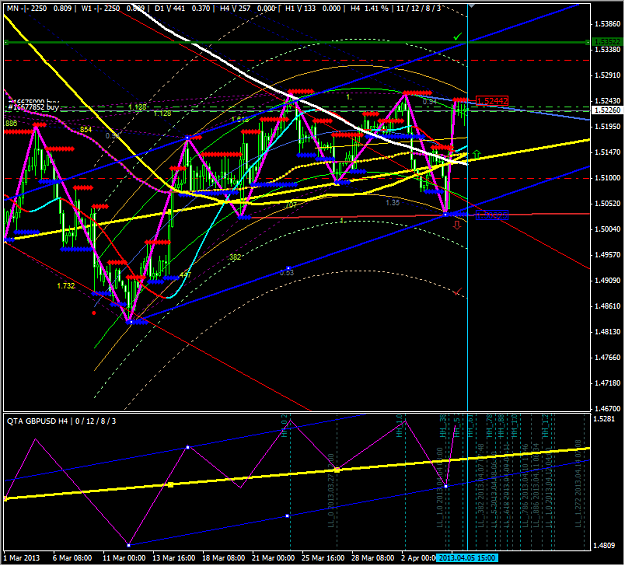625x566 pixels.
Task: Select the QTA panel upper channel anchor point
Action: click(188, 447)
